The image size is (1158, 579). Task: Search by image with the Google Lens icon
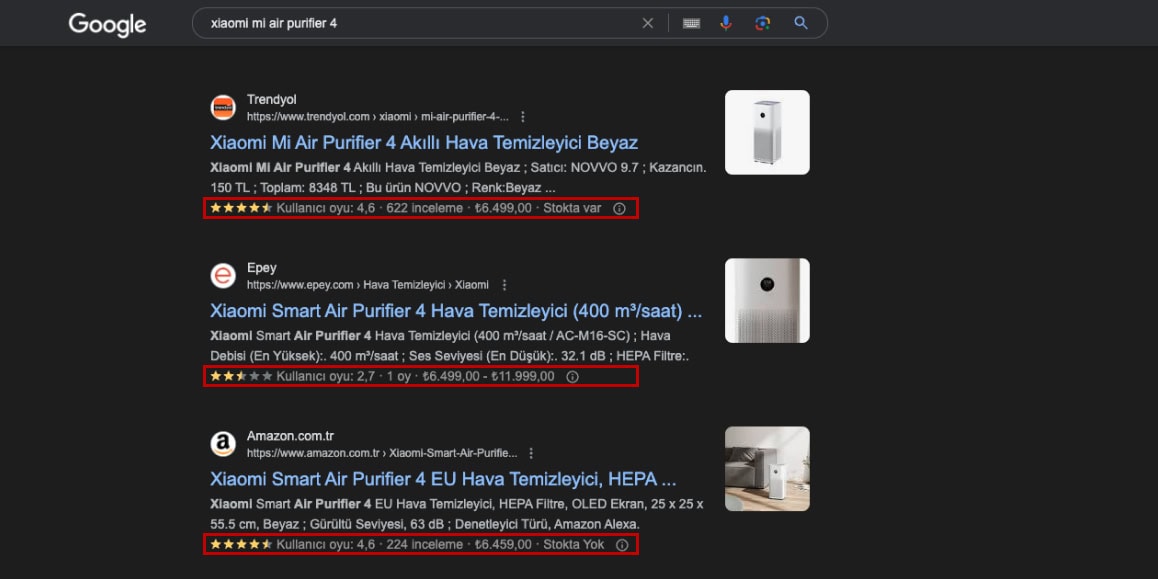(x=763, y=23)
